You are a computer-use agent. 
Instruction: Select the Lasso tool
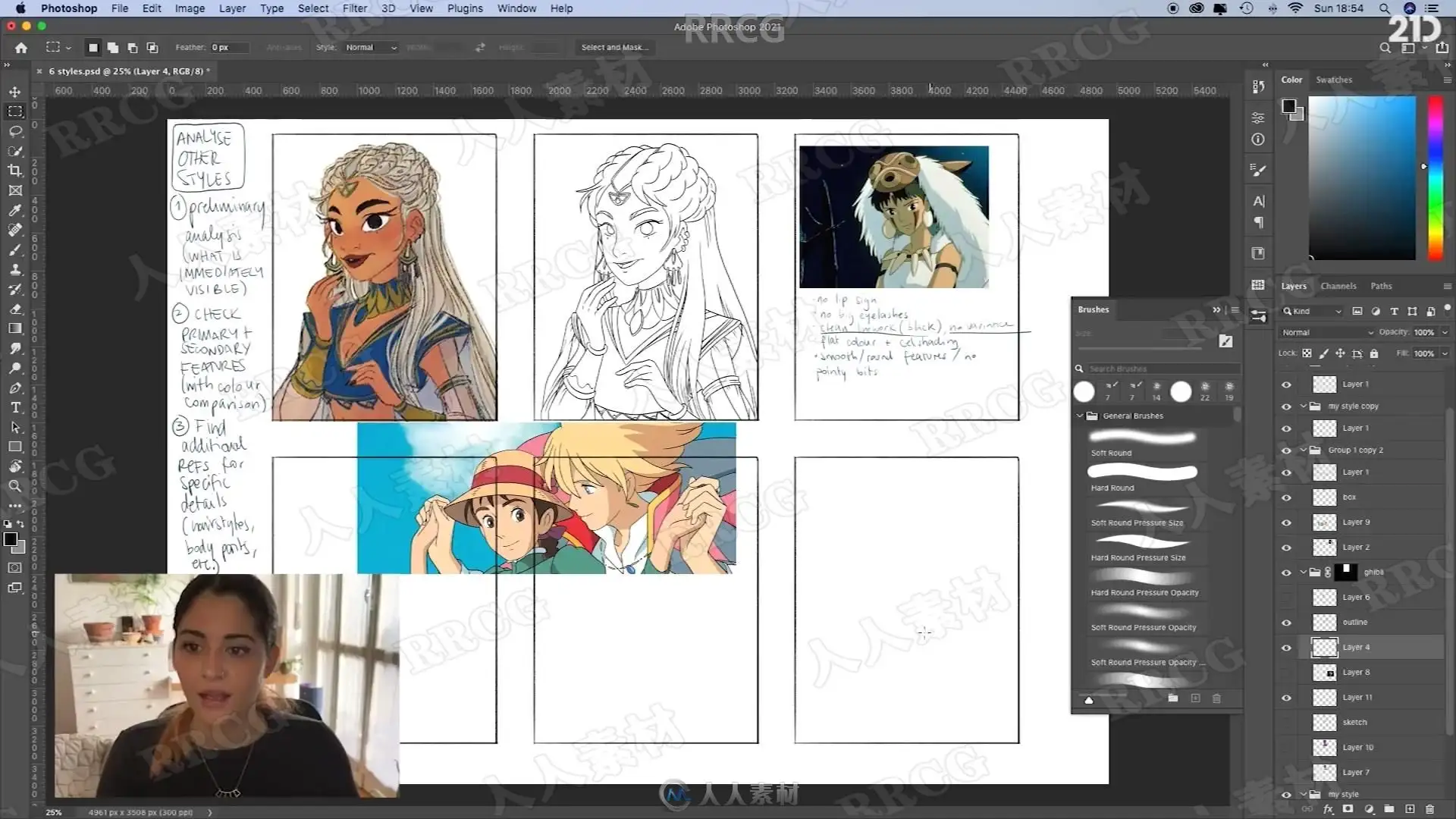tap(15, 131)
